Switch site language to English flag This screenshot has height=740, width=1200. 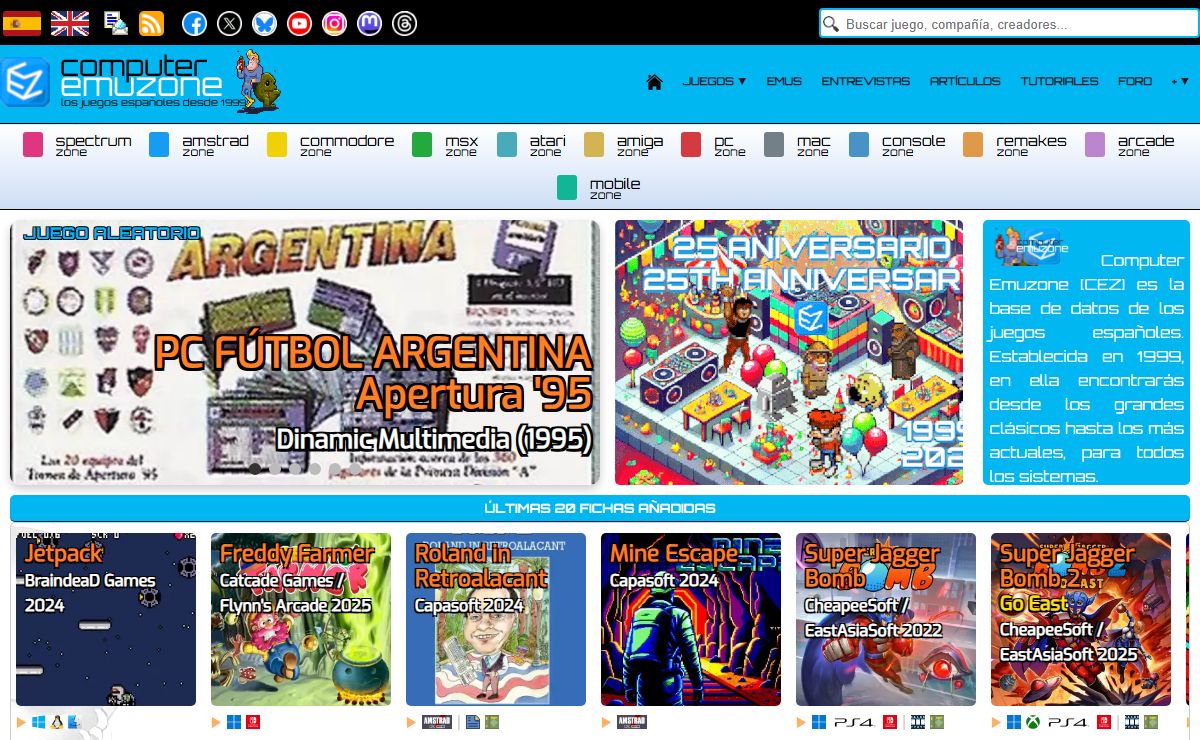(70, 23)
